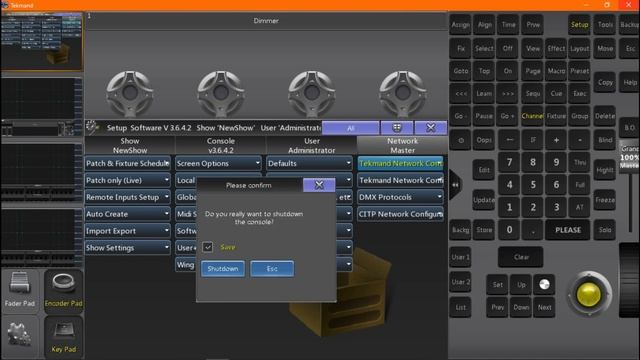The height and width of the screenshot is (360, 640).
Task: Click the Pause key
Action: click(x=484, y=116)
